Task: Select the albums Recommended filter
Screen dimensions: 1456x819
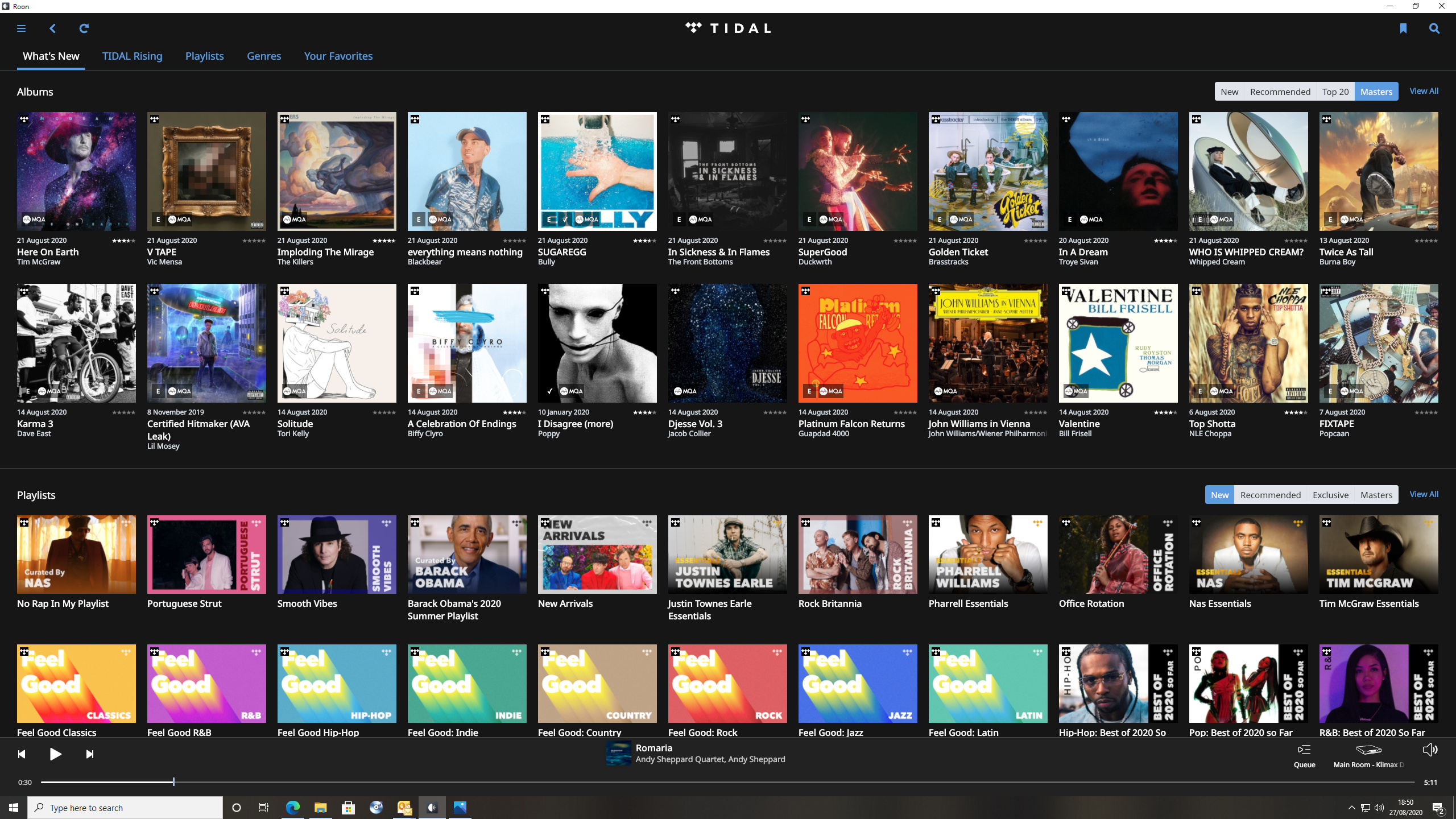Action: tap(1280, 92)
